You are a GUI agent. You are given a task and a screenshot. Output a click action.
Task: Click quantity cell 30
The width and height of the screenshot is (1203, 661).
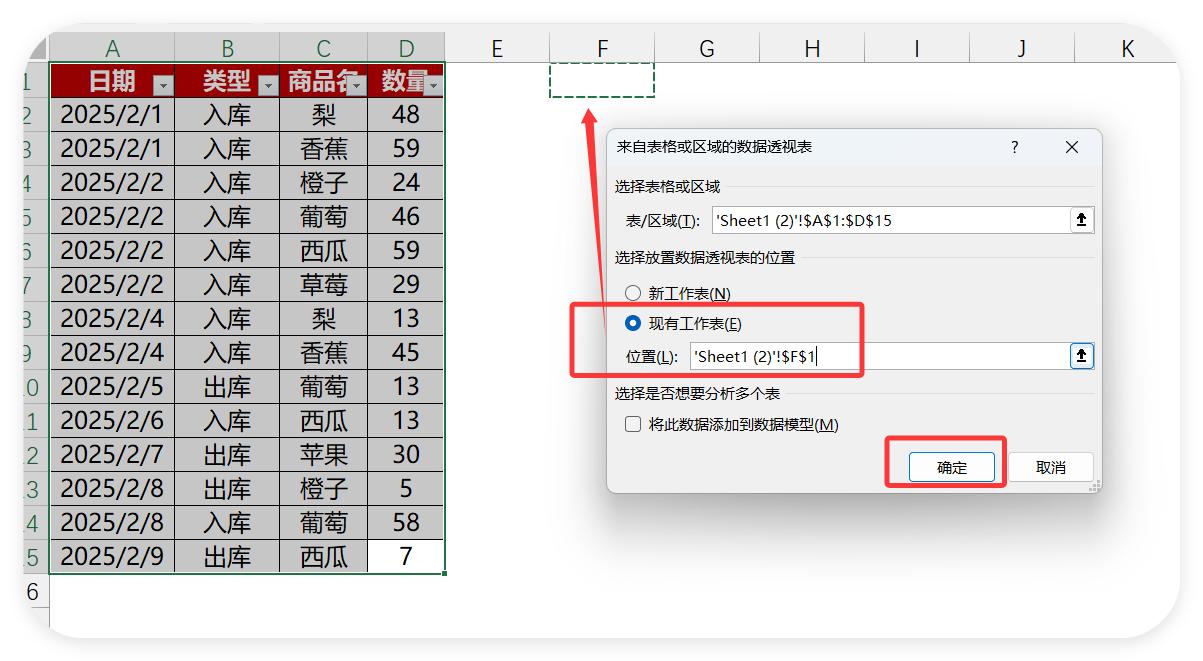tap(406, 454)
